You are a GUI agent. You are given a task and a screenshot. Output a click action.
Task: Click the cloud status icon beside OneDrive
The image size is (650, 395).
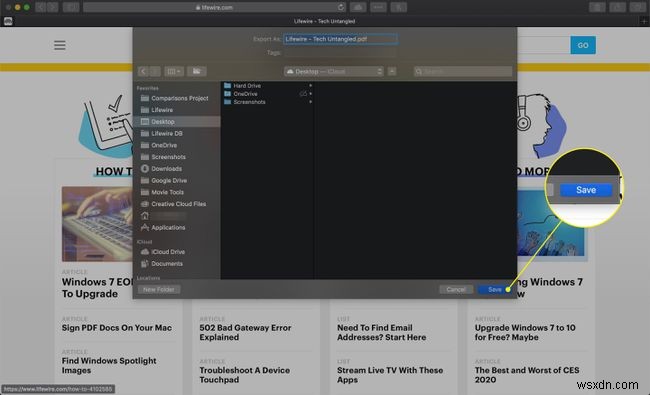303,94
